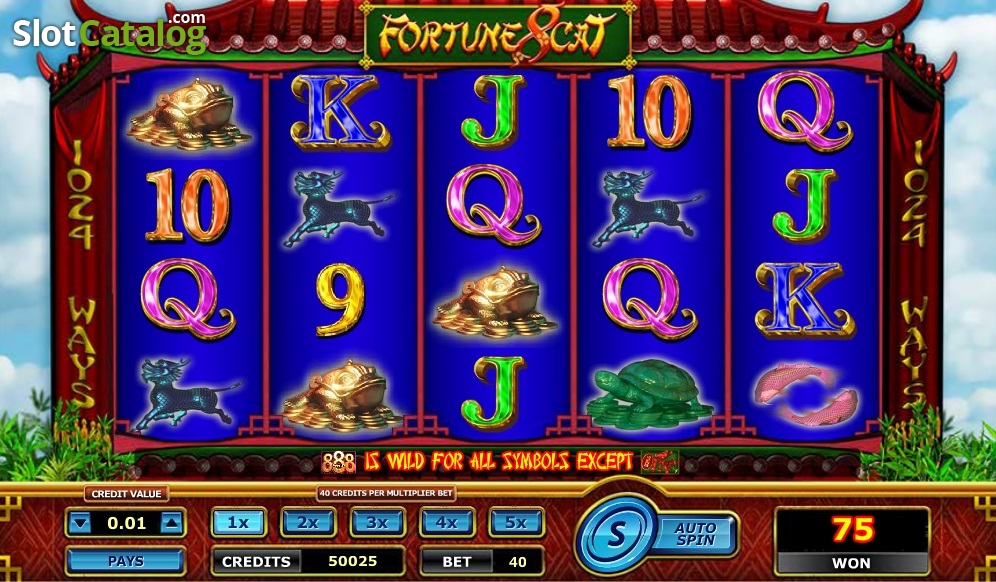Start Auto Spin
Viewport: 996px width, 582px height.
pos(696,534)
